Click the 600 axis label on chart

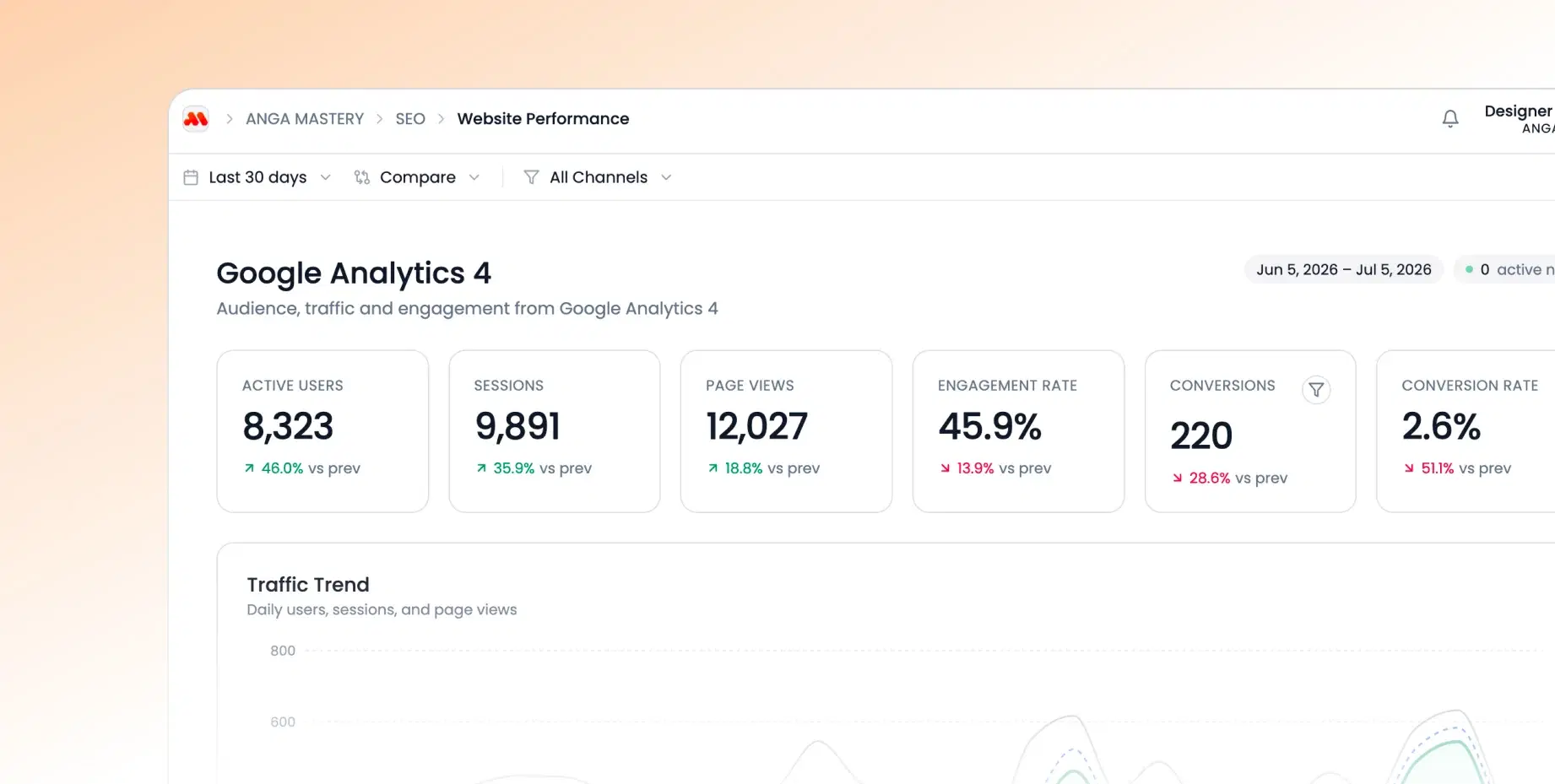[283, 722]
